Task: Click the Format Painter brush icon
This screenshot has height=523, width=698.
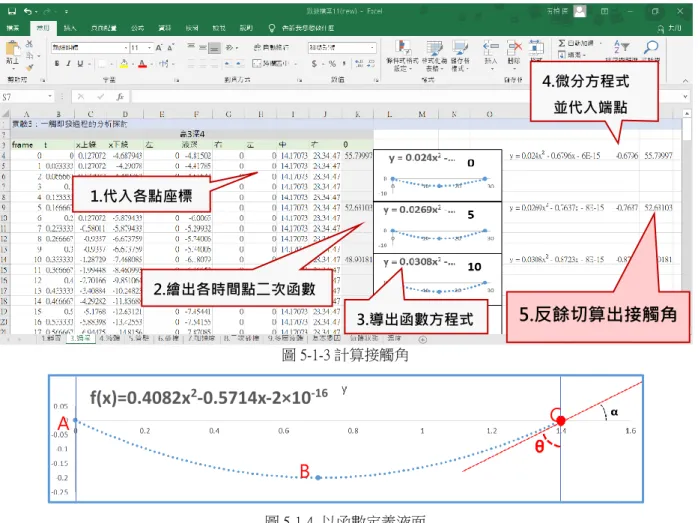Action: point(29,67)
